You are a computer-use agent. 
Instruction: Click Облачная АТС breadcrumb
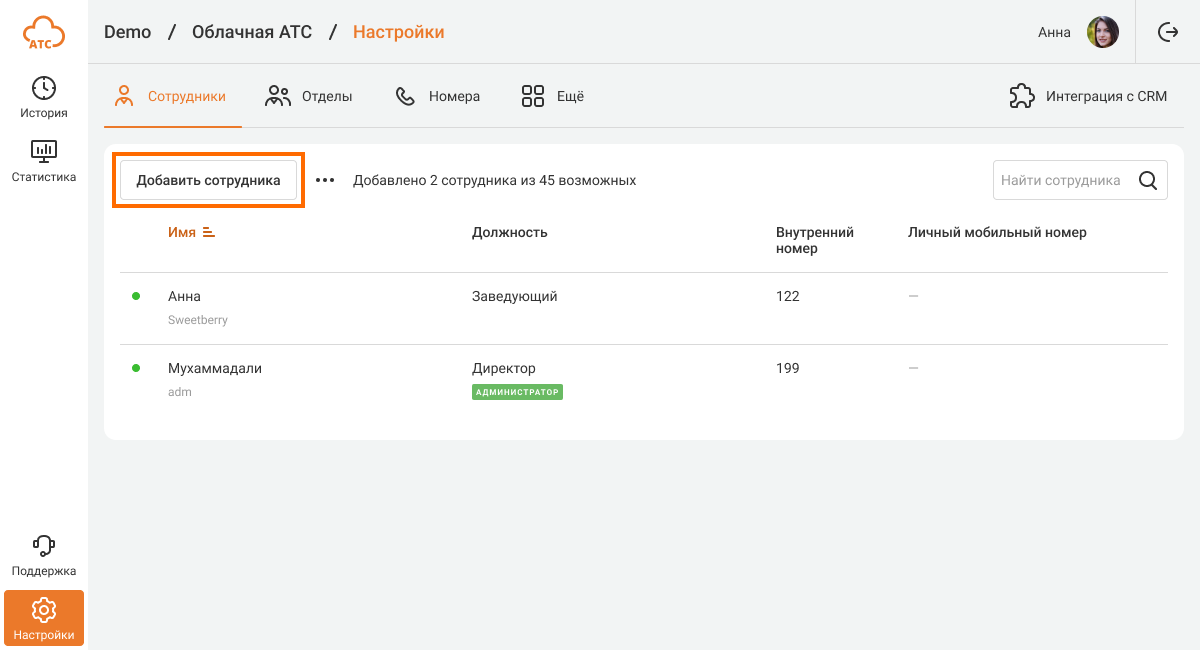tap(251, 32)
